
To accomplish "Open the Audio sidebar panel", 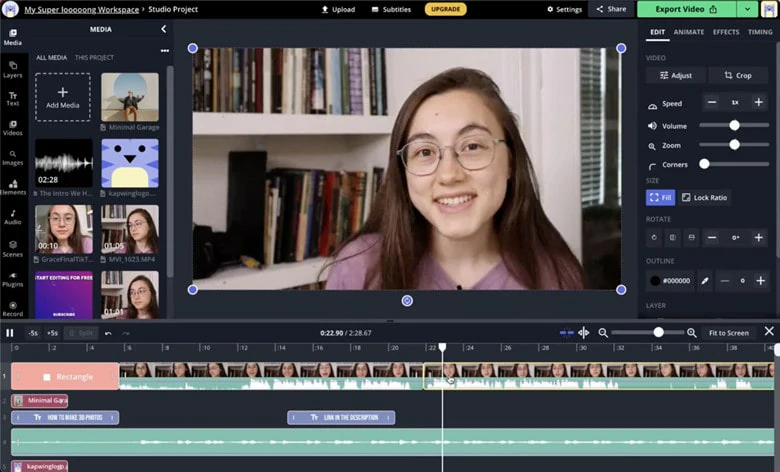I will 12,217.
